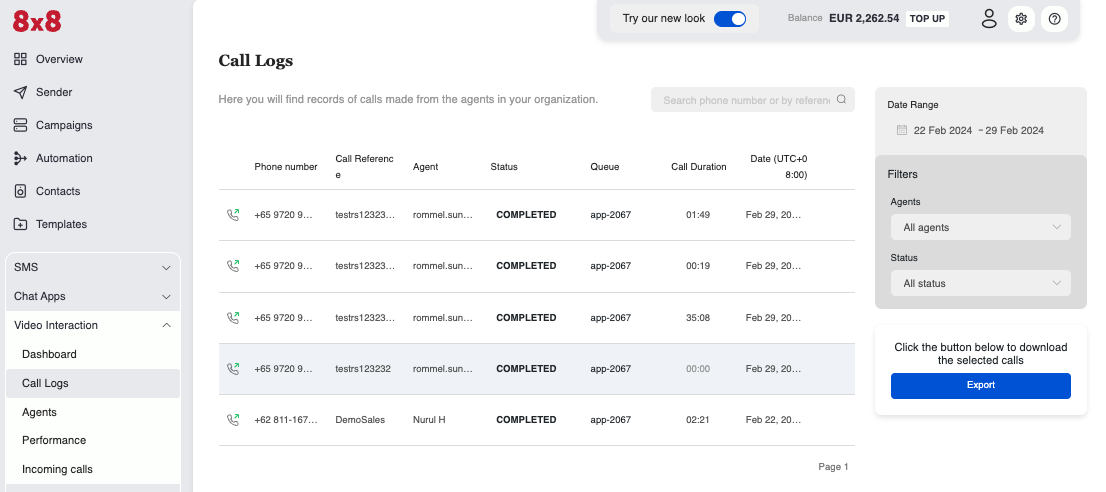The height and width of the screenshot is (492, 1106).
Task: Click the Automation icon in sidebar
Action: (20, 158)
